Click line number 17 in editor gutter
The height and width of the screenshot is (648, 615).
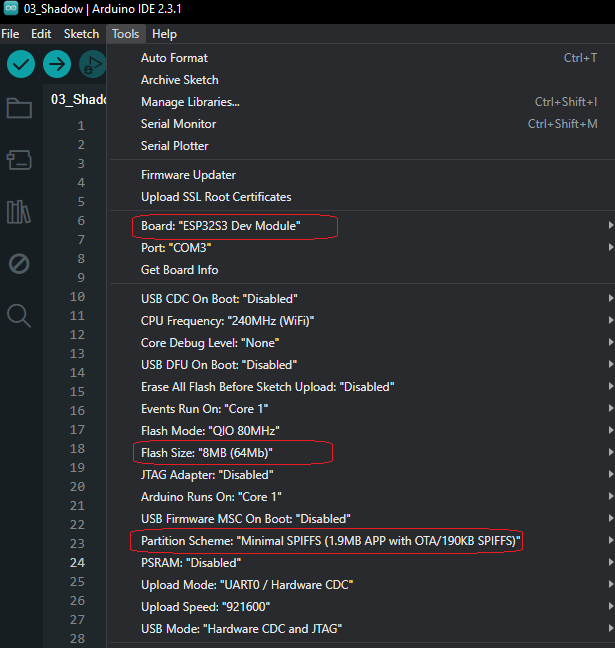click(x=77, y=430)
